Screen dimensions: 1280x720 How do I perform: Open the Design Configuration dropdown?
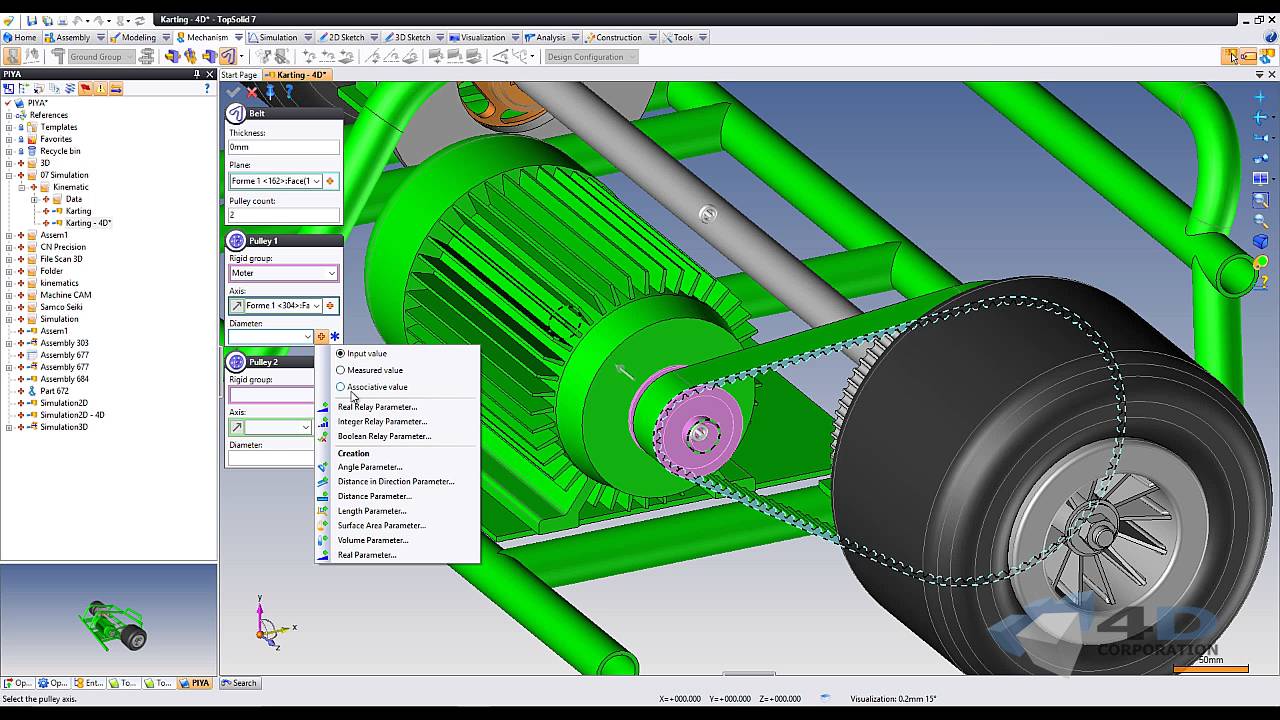click(632, 57)
